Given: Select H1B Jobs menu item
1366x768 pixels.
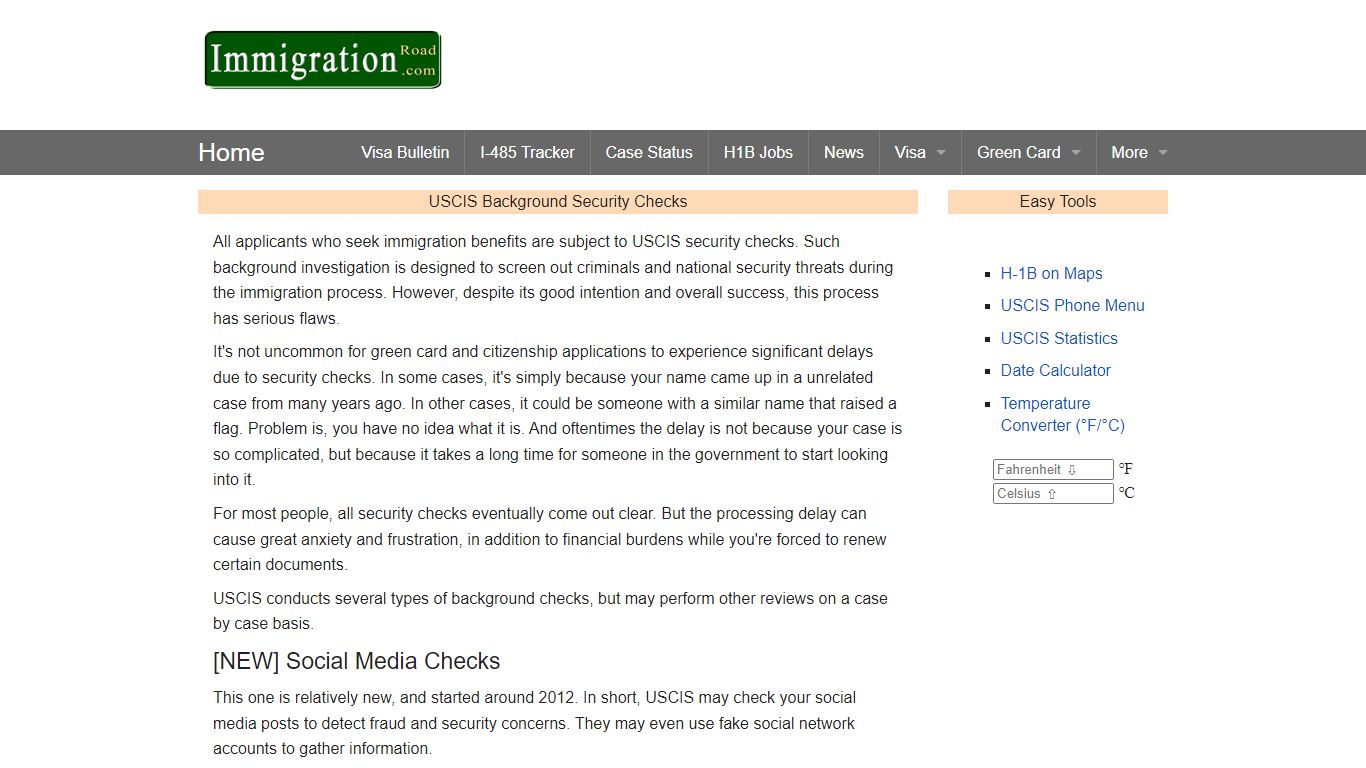Looking at the screenshot, I should pos(758,152).
